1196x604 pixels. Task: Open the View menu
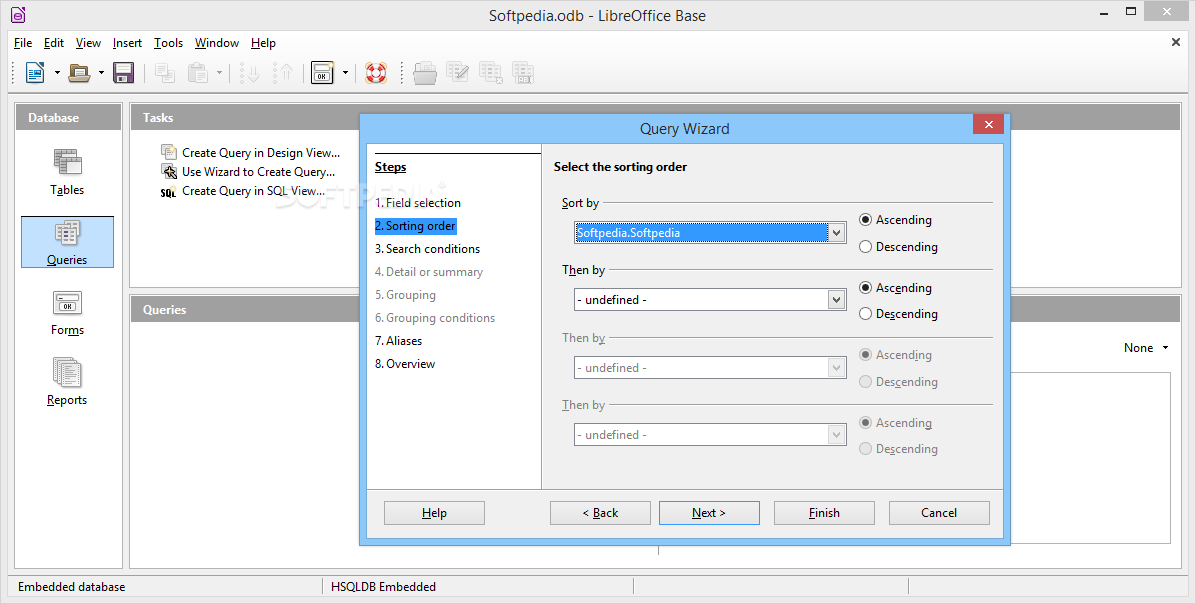click(x=88, y=43)
